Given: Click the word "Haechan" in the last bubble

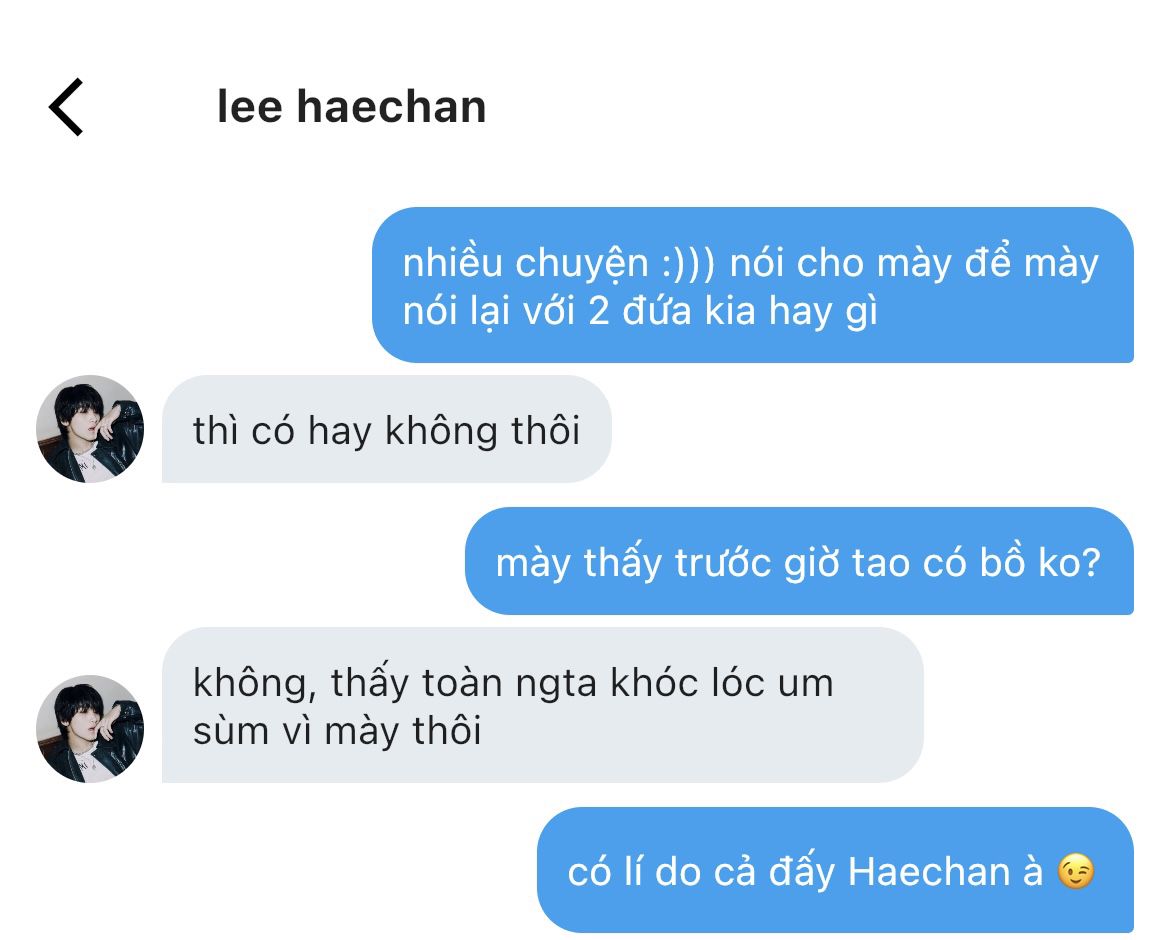Looking at the screenshot, I should point(929,871).
